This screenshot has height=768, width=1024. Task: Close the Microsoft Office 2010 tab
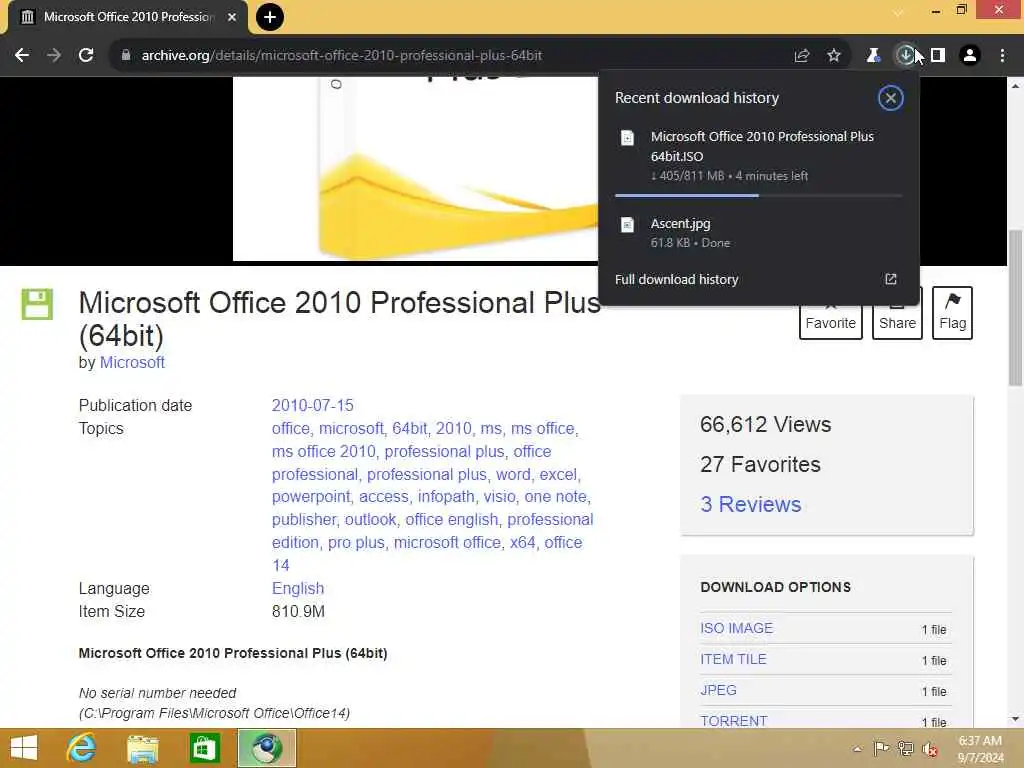(232, 17)
